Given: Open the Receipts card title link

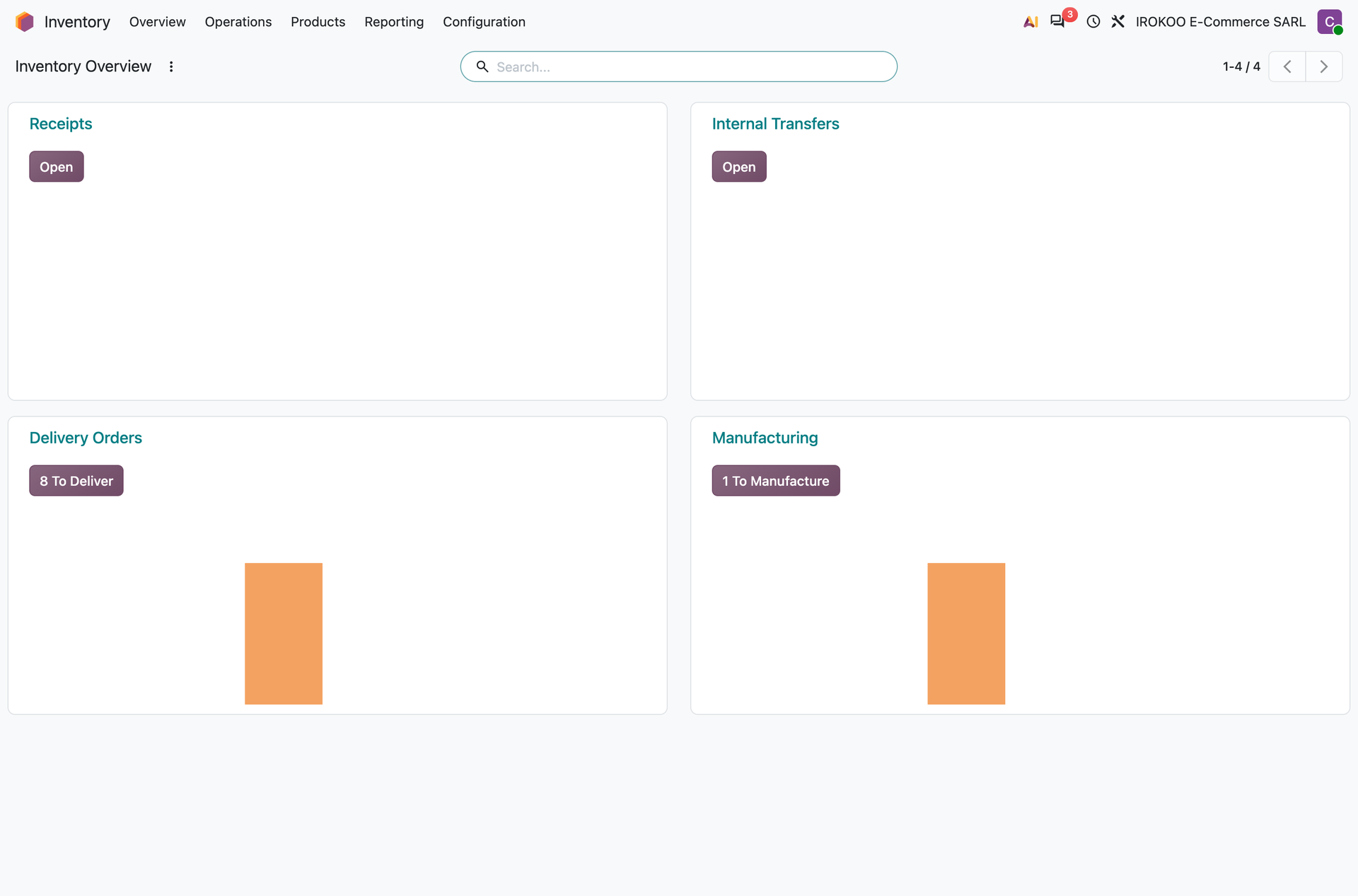Looking at the screenshot, I should pos(61,124).
